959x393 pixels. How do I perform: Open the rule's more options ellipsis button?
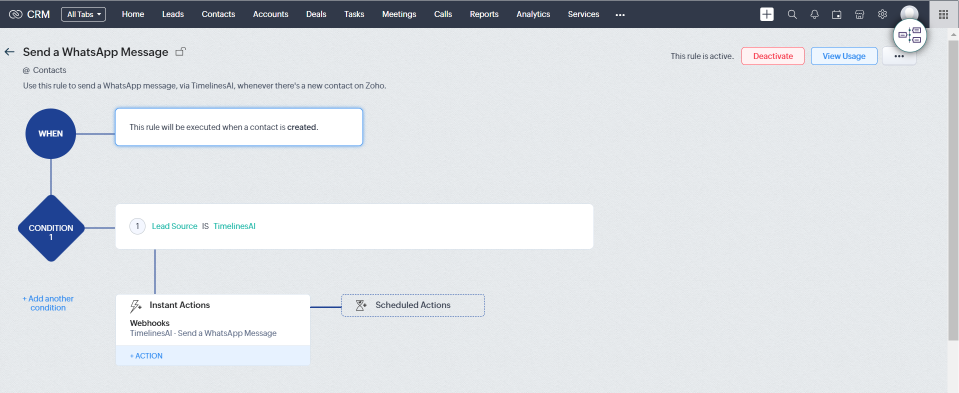pos(899,56)
